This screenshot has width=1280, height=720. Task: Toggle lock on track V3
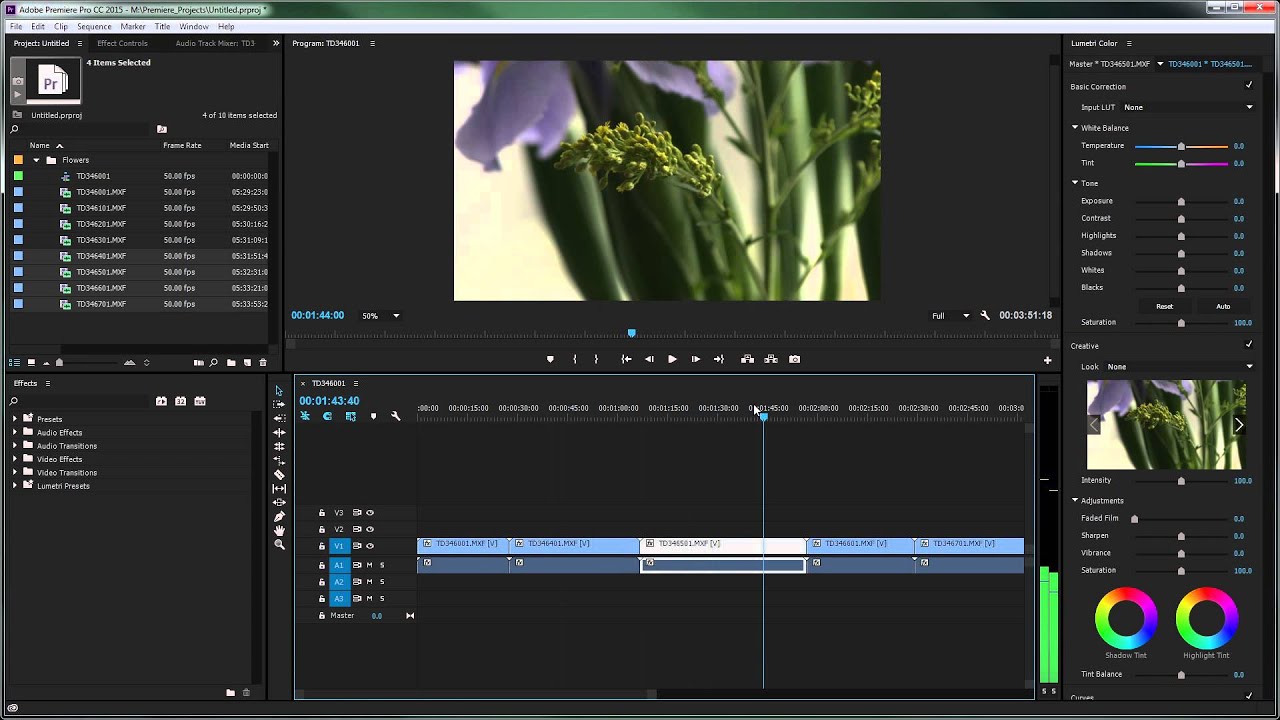click(322, 513)
